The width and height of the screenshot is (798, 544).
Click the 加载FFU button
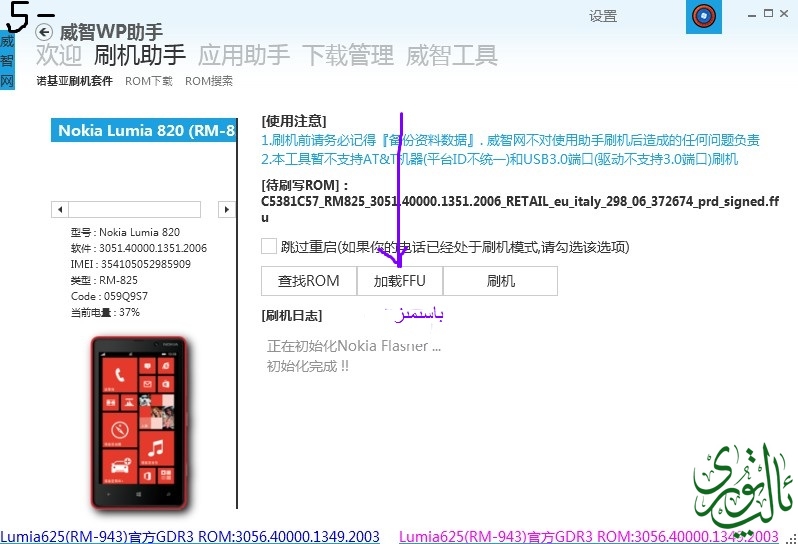(400, 281)
